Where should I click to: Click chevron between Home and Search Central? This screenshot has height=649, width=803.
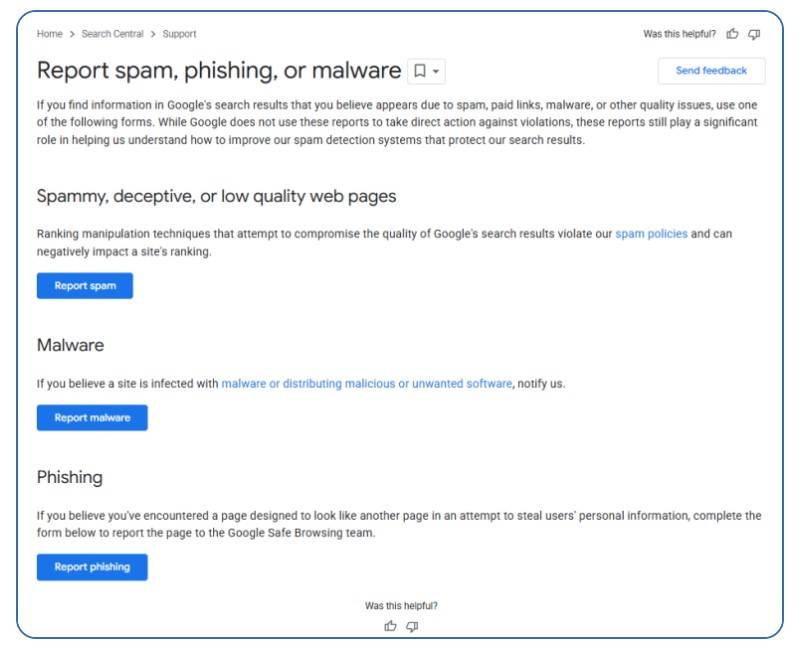(x=72, y=34)
